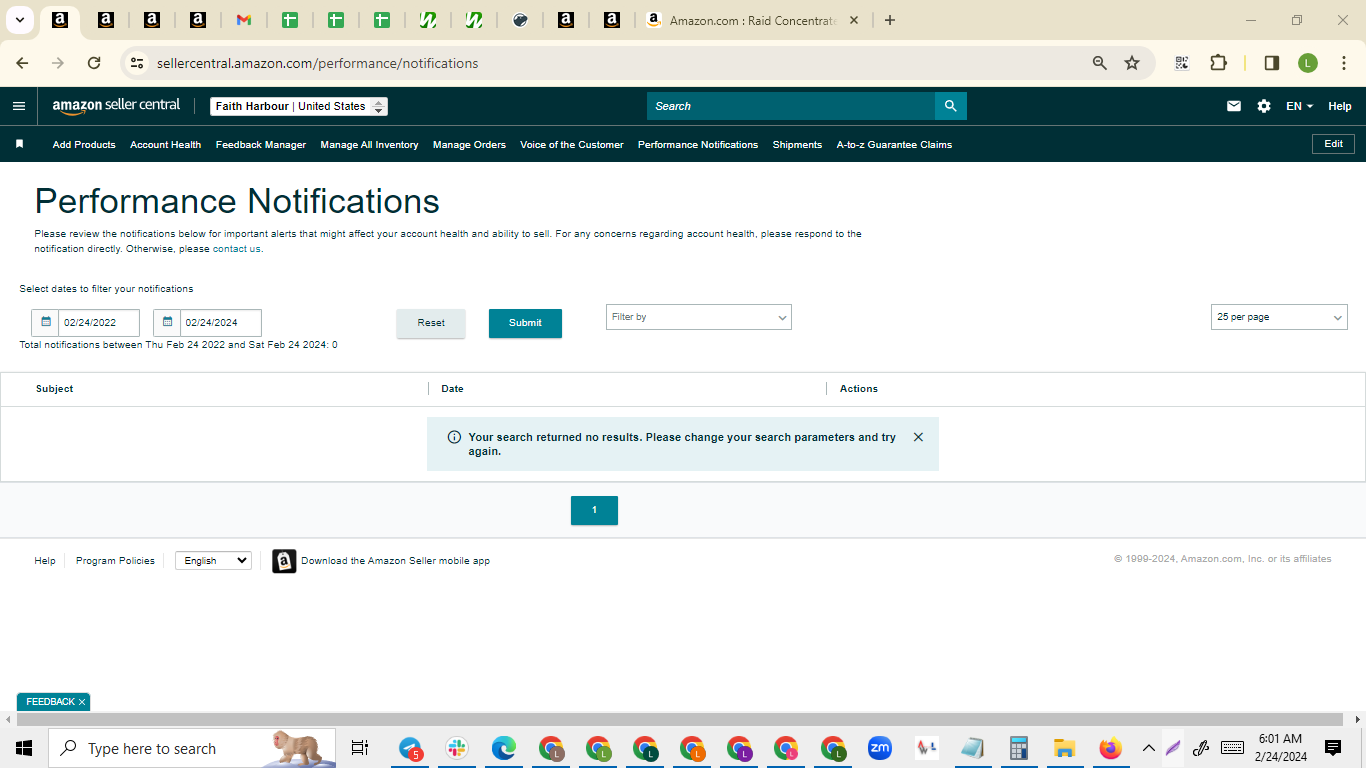The width and height of the screenshot is (1366, 768).
Task: Click the info icon in the alert
Action: point(454,437)
